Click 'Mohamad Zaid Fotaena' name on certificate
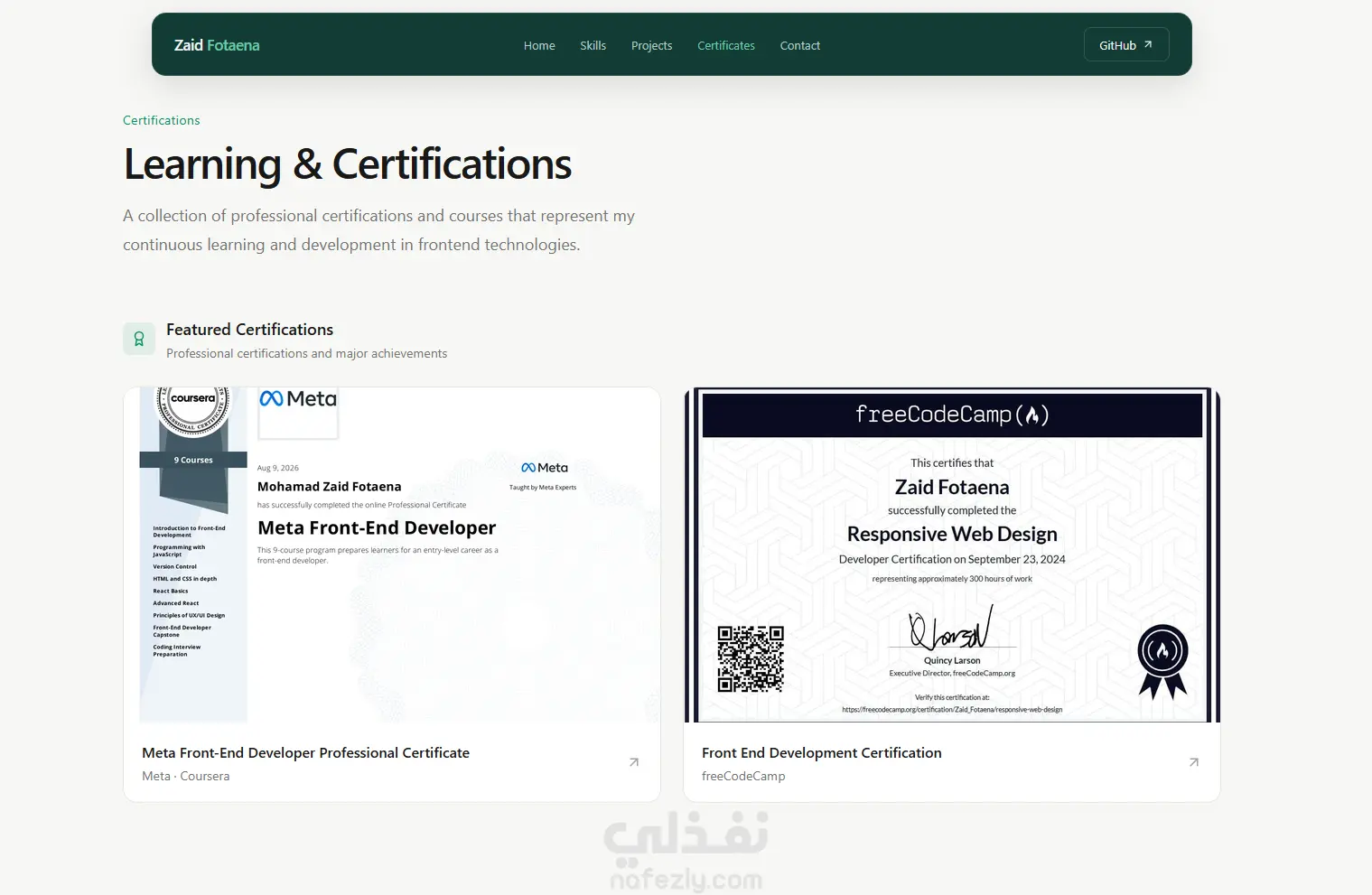Viewport: 1372px width, 895px height. [330, 487]
